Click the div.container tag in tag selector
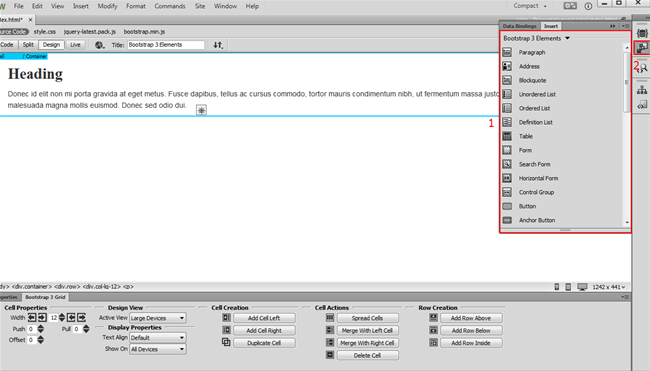The width and height of the screenshot is (650, 371). pyautogui.click(x=32, y=286)
